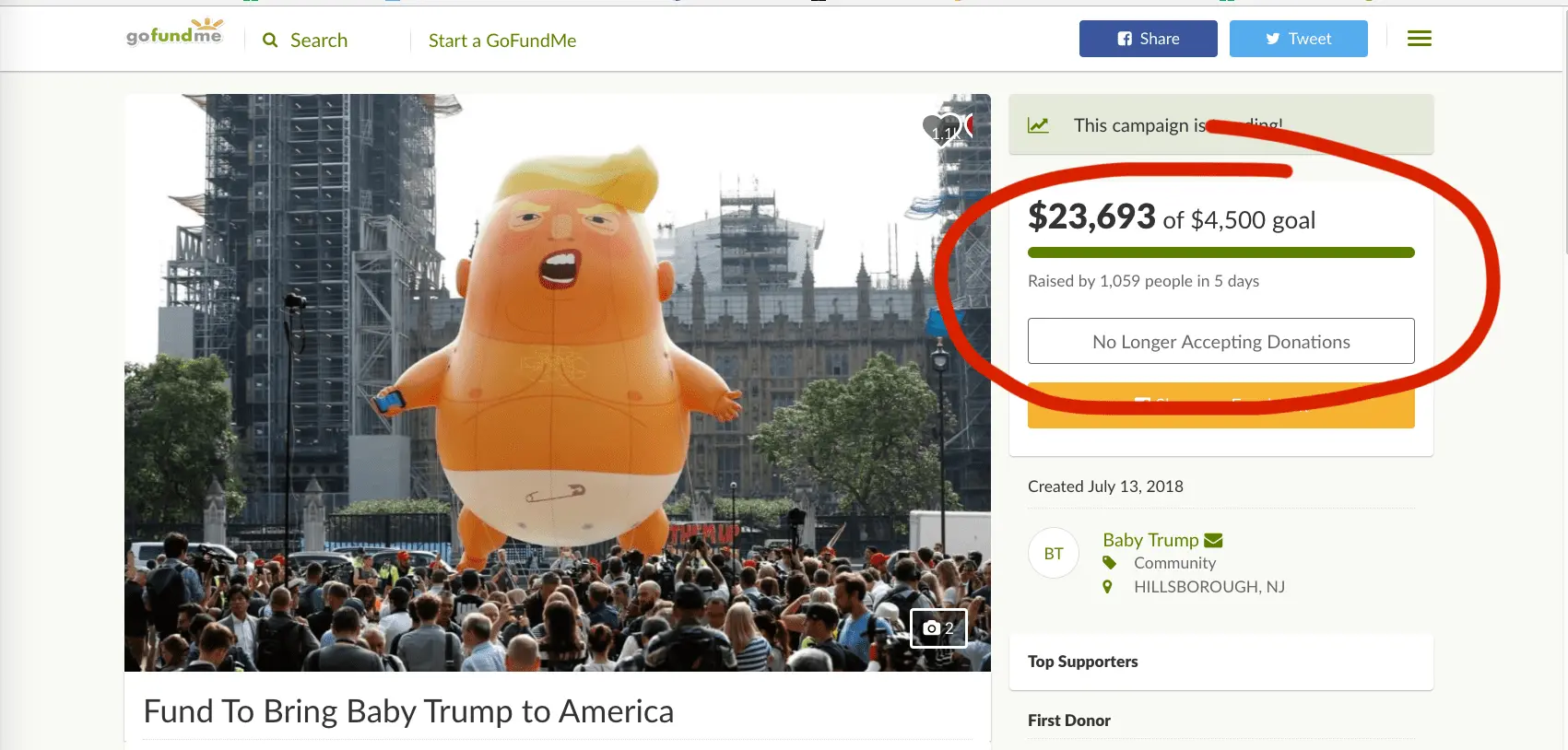
Task: Select Start a GoFundMe in header
Action: point(502,41)
